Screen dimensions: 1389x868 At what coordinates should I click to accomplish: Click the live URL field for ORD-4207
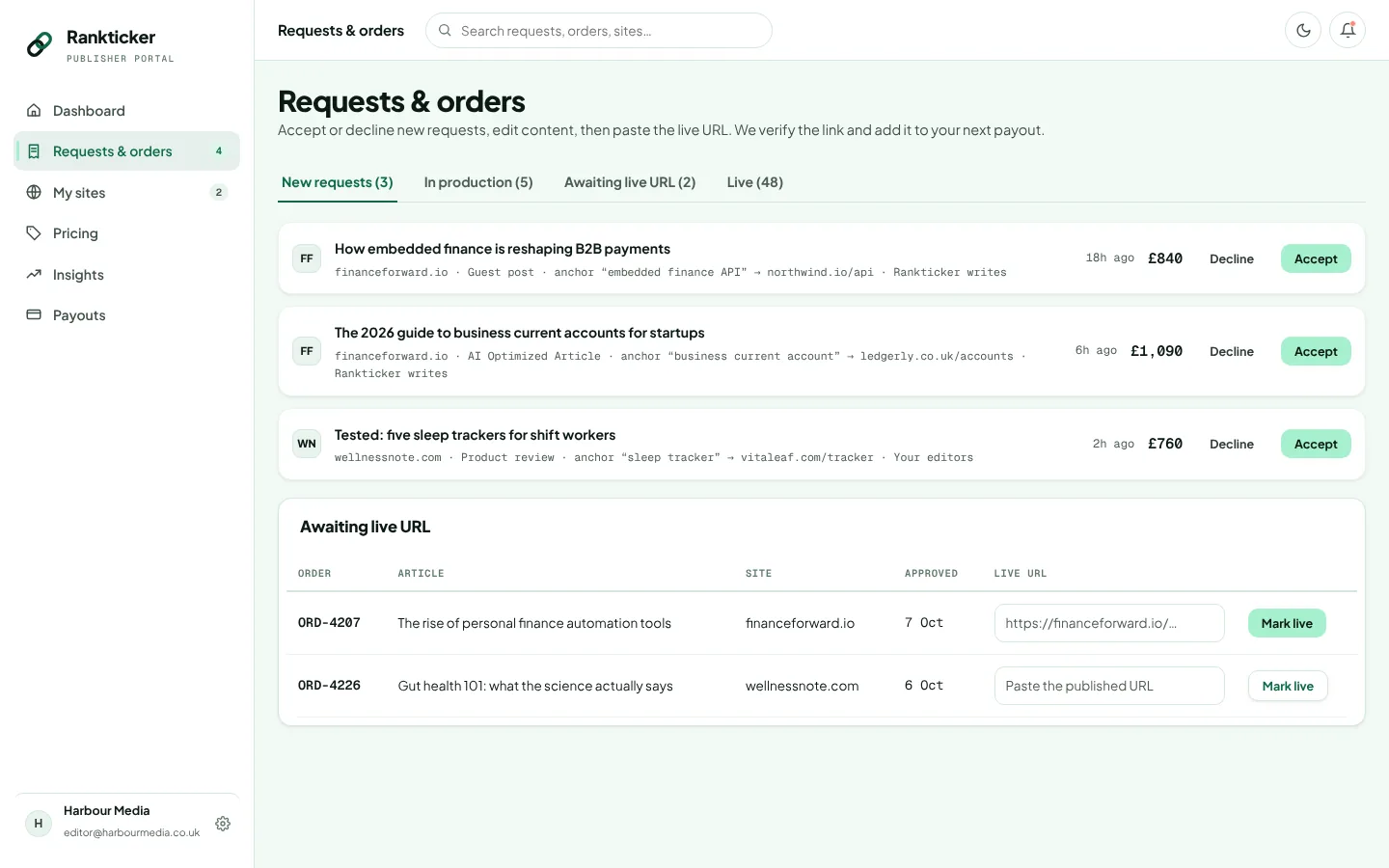click(1109, 623)
